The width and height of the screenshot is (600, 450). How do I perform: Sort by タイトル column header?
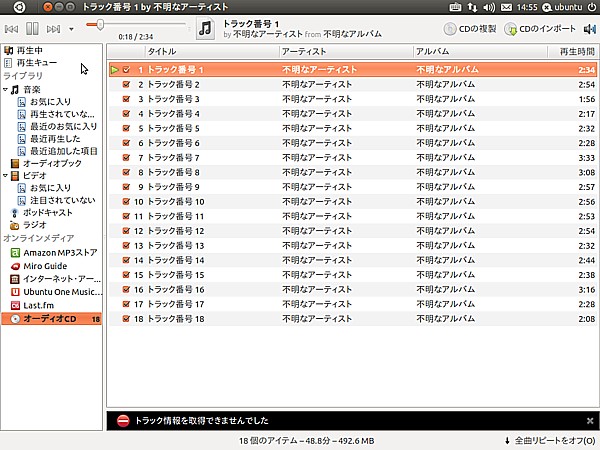click(x=212, y=52)
